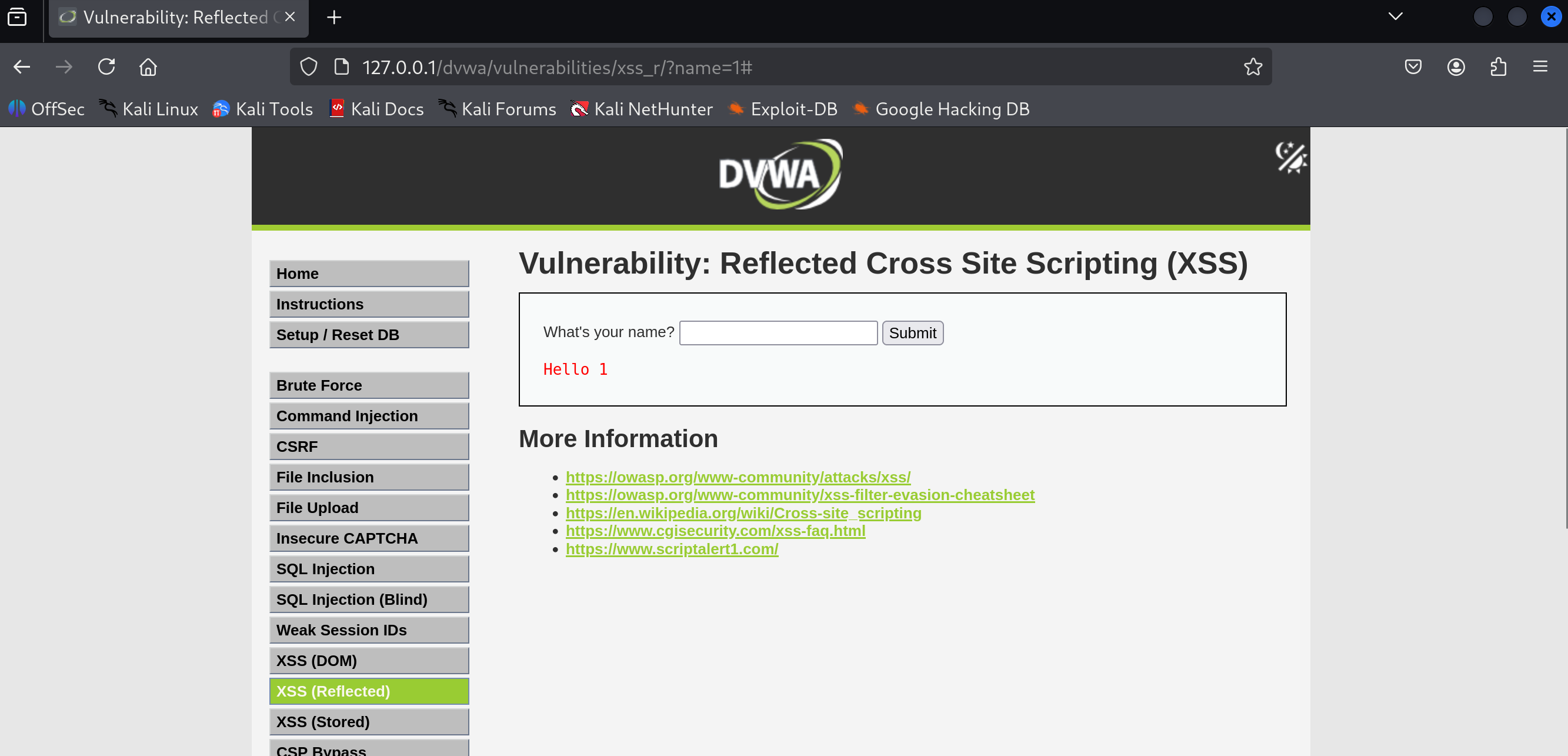The width and height of the screenshot is (1568, 756).
Task: Focus the What's your name field
Action: click(x=778, y=333)
